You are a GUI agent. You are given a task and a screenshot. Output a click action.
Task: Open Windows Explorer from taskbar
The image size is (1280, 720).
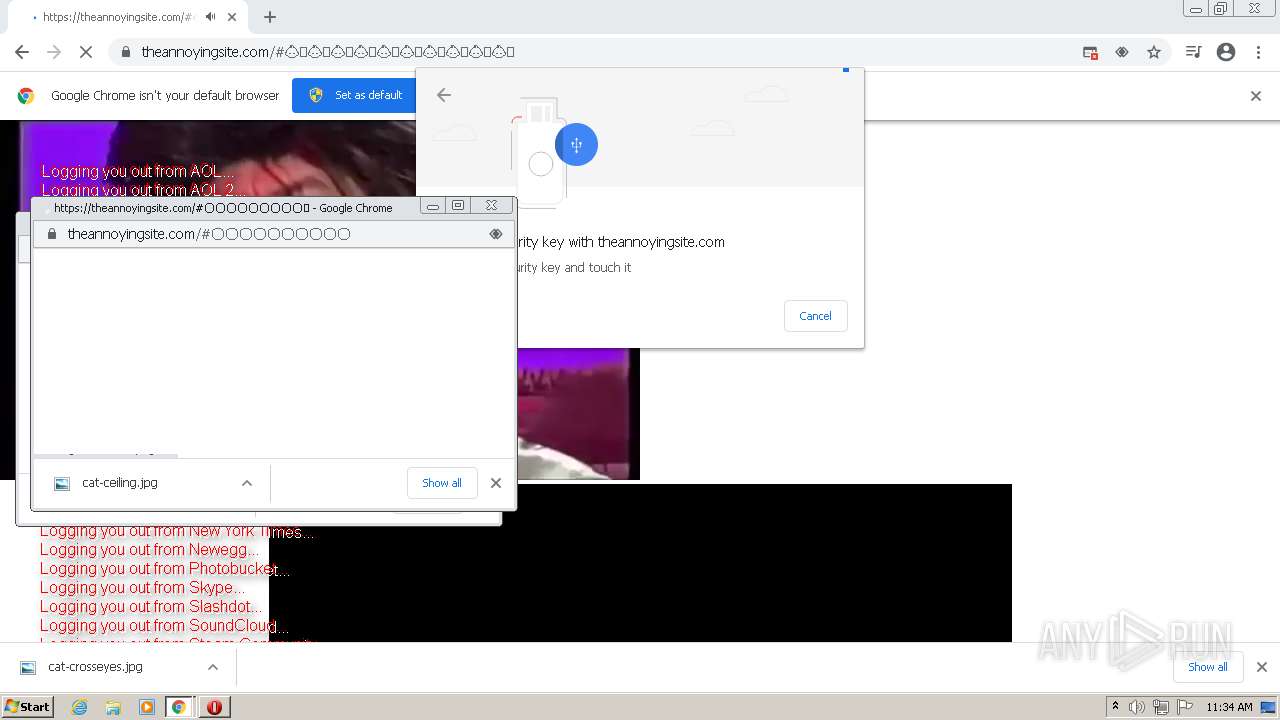click(113, 707)
